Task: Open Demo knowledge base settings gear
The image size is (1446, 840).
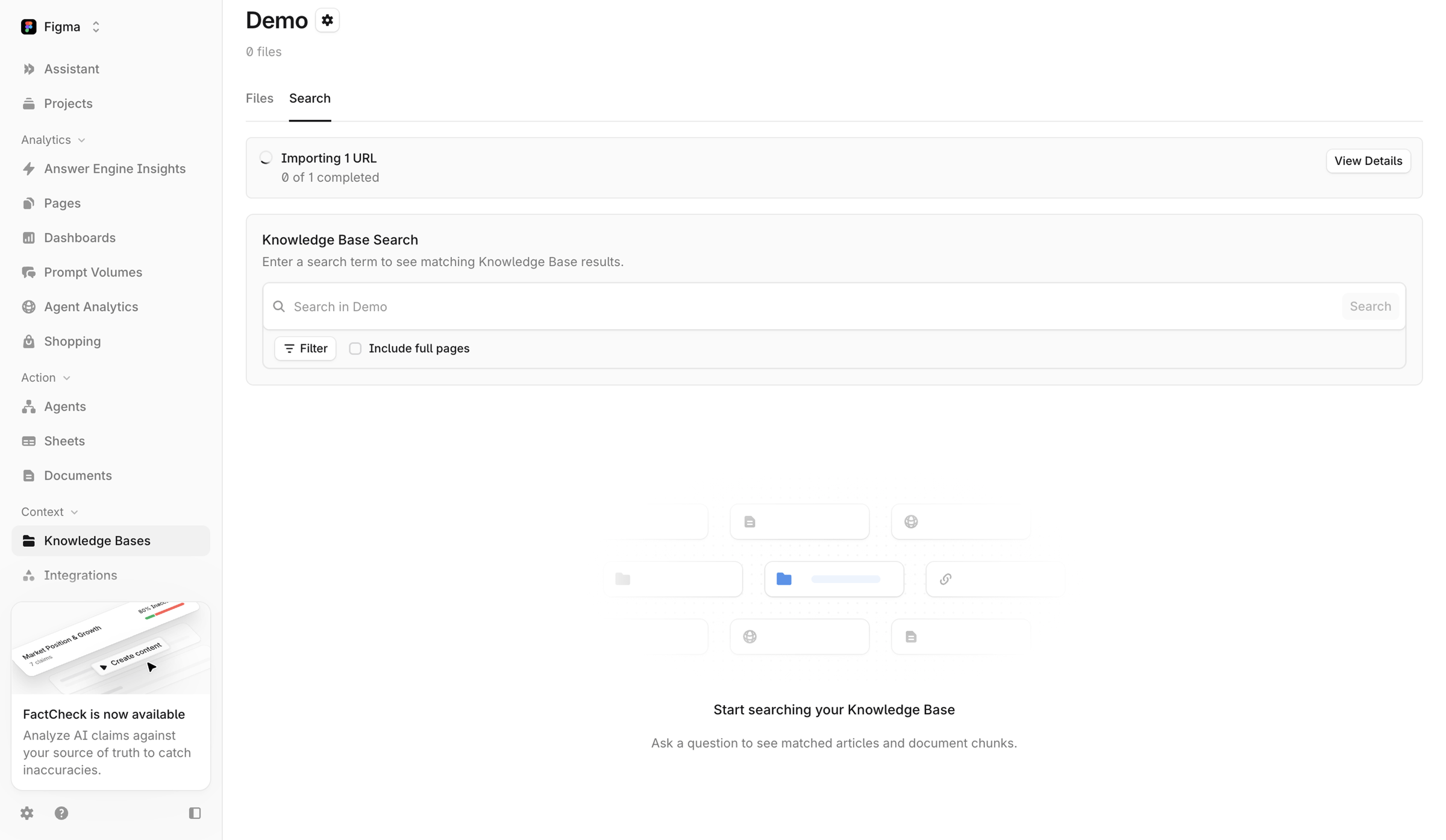Action: coord(327,20)
